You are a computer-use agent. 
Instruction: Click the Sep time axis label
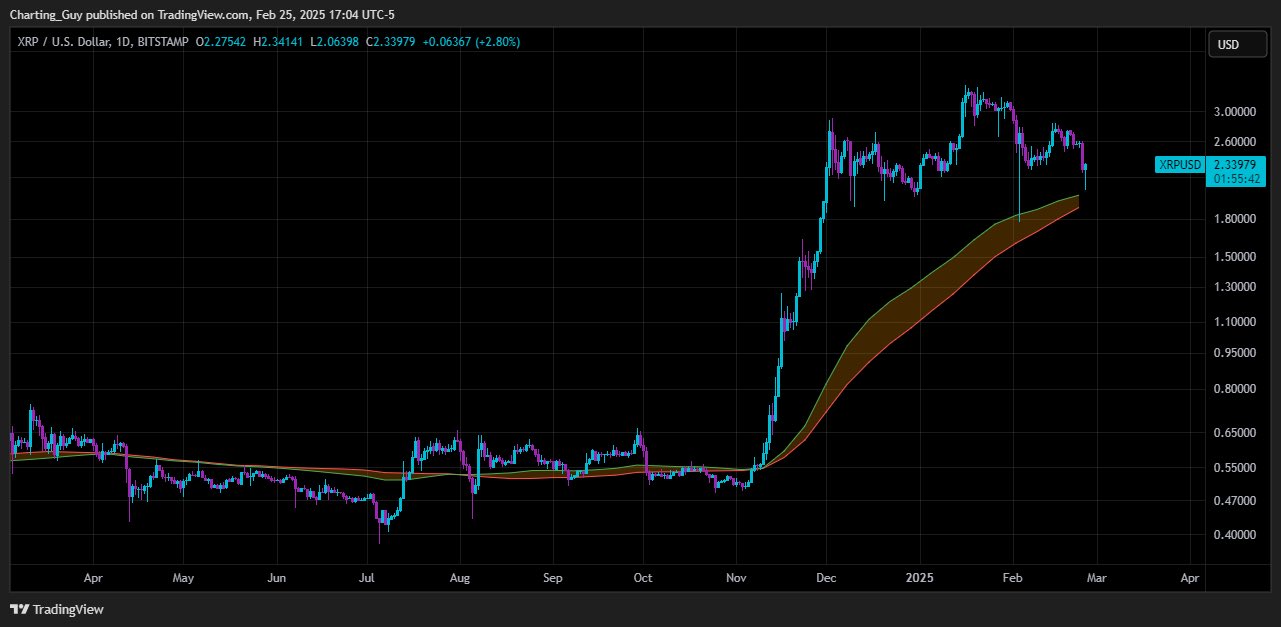(553, 578)
